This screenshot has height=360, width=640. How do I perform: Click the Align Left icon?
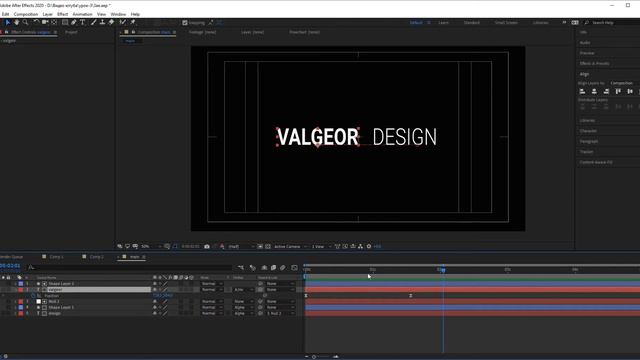[582, 91]
